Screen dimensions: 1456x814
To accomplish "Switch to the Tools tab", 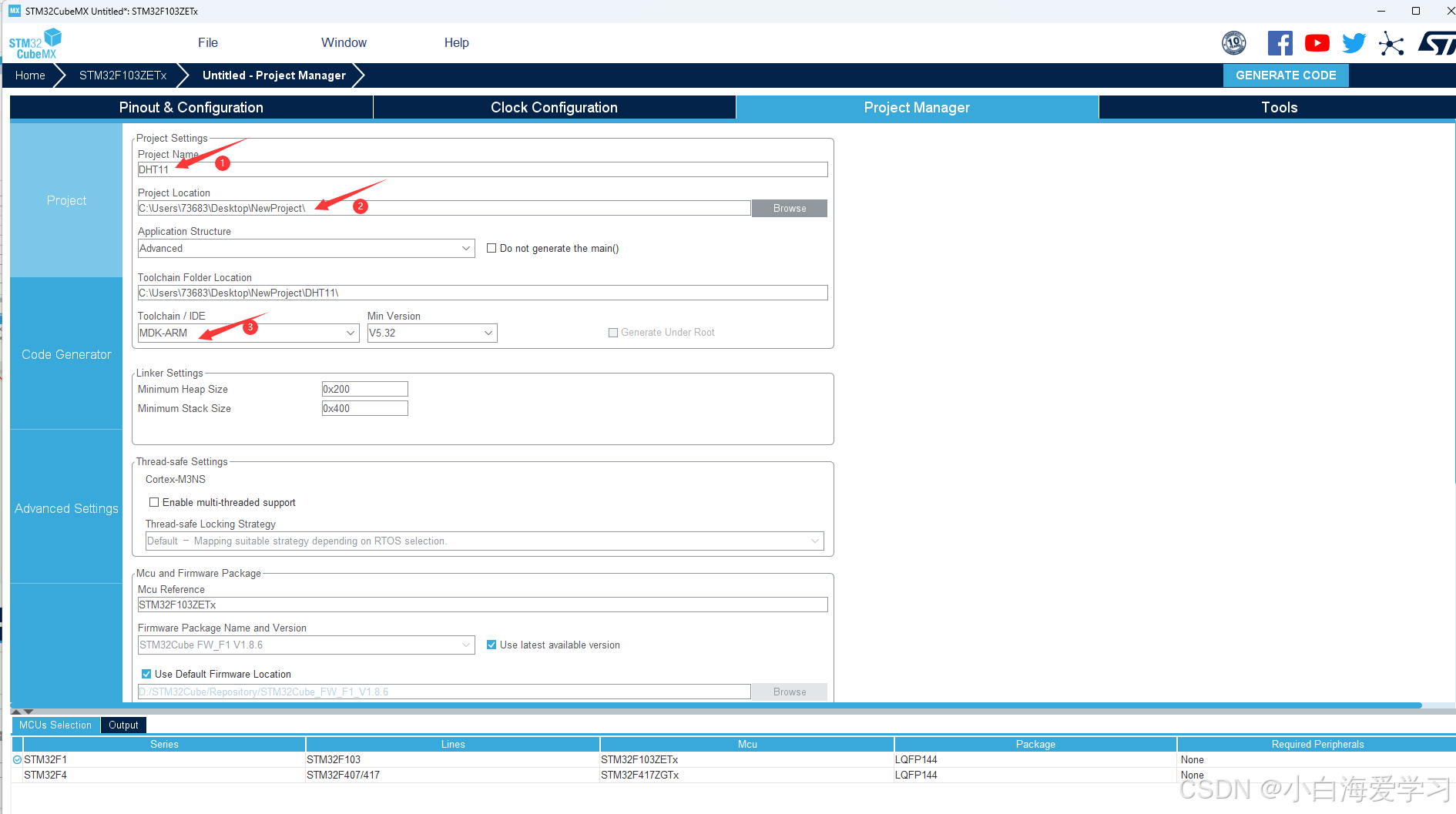I will pos(1279,107).
